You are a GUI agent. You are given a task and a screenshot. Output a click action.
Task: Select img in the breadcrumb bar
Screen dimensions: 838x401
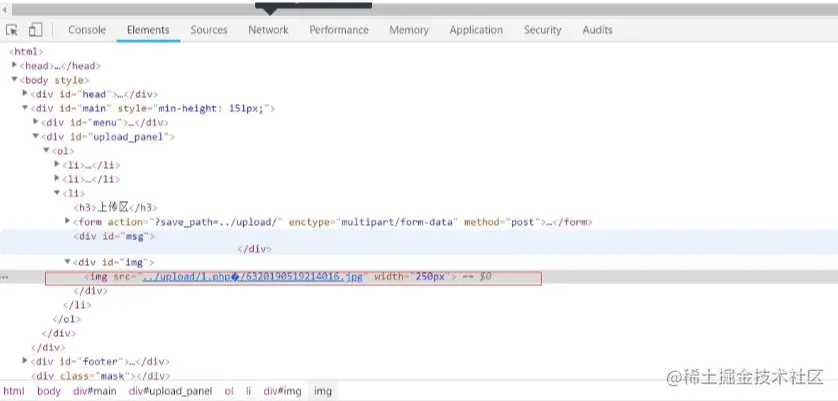pyautogui.click(x=323, y=391)
